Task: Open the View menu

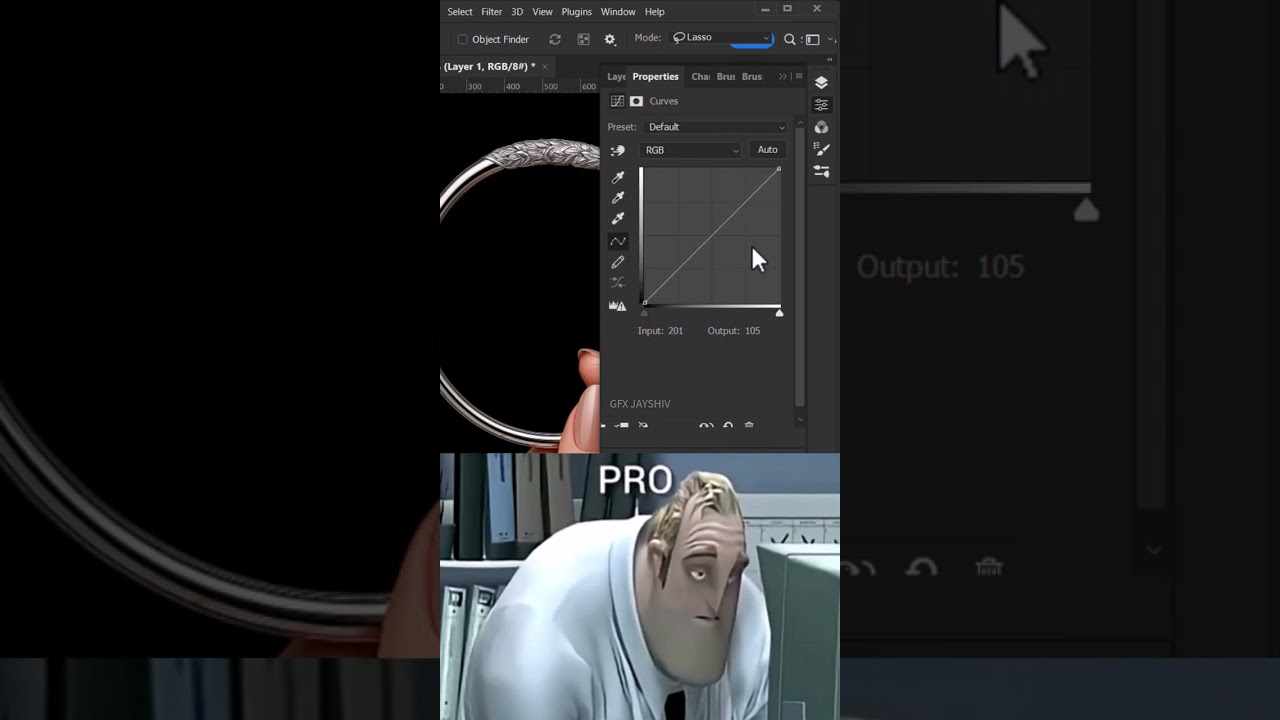Action: [x=542, y=12]
